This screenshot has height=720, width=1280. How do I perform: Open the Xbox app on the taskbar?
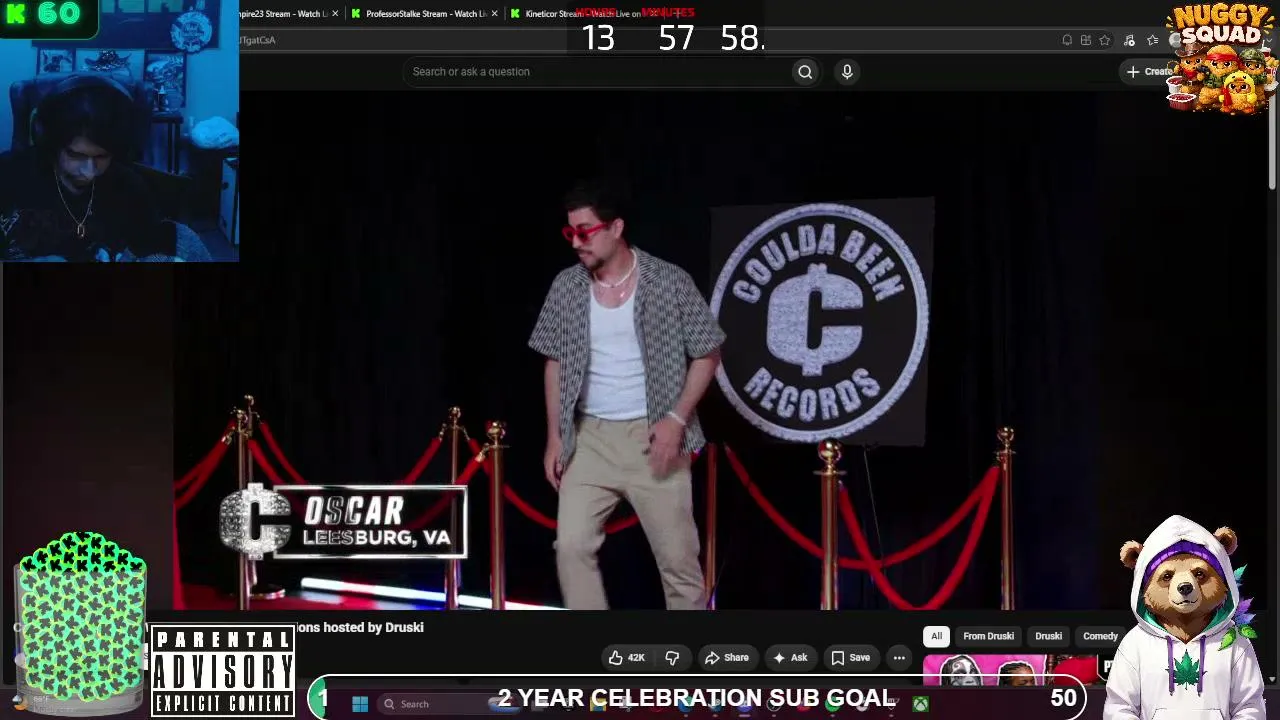pos(920,704)
